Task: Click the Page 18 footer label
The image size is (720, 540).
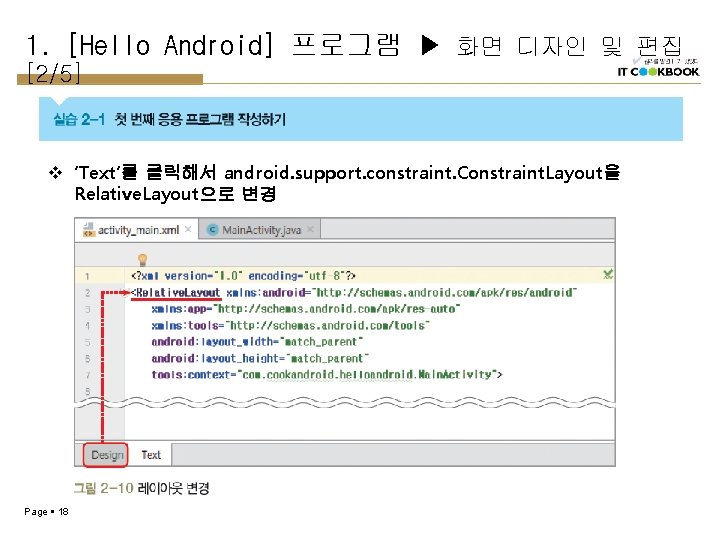Action: 46,512
